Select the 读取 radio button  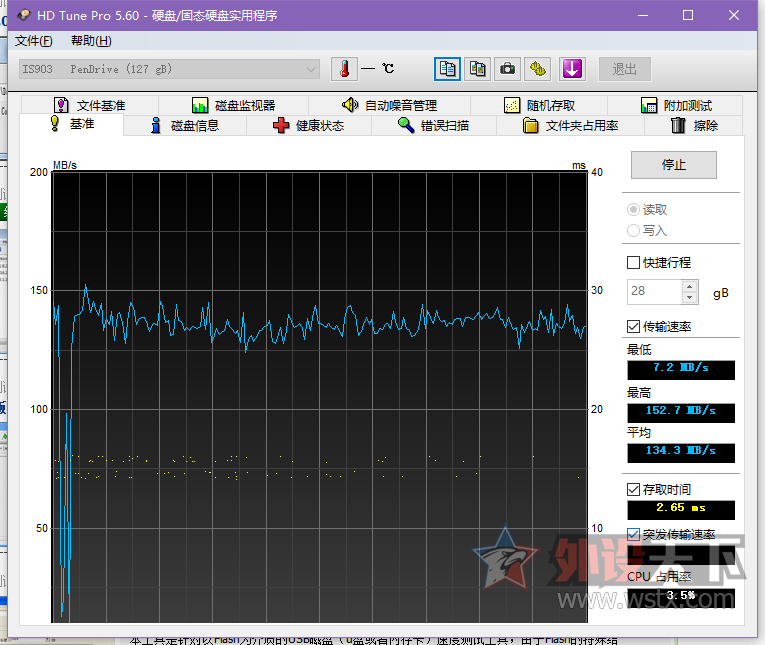[633, 210]
